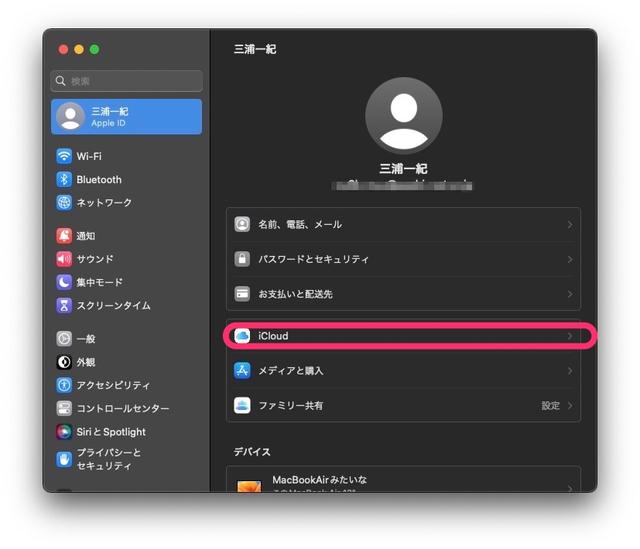Click the Bluetooth icon in sidebar

point(64,179)
